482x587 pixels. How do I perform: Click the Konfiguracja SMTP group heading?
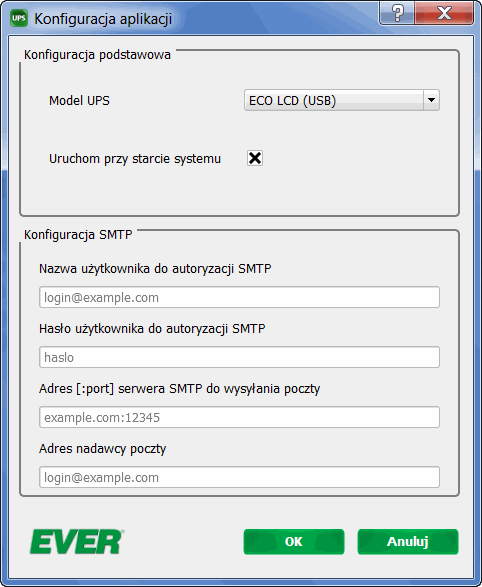(x=78, y=235)
